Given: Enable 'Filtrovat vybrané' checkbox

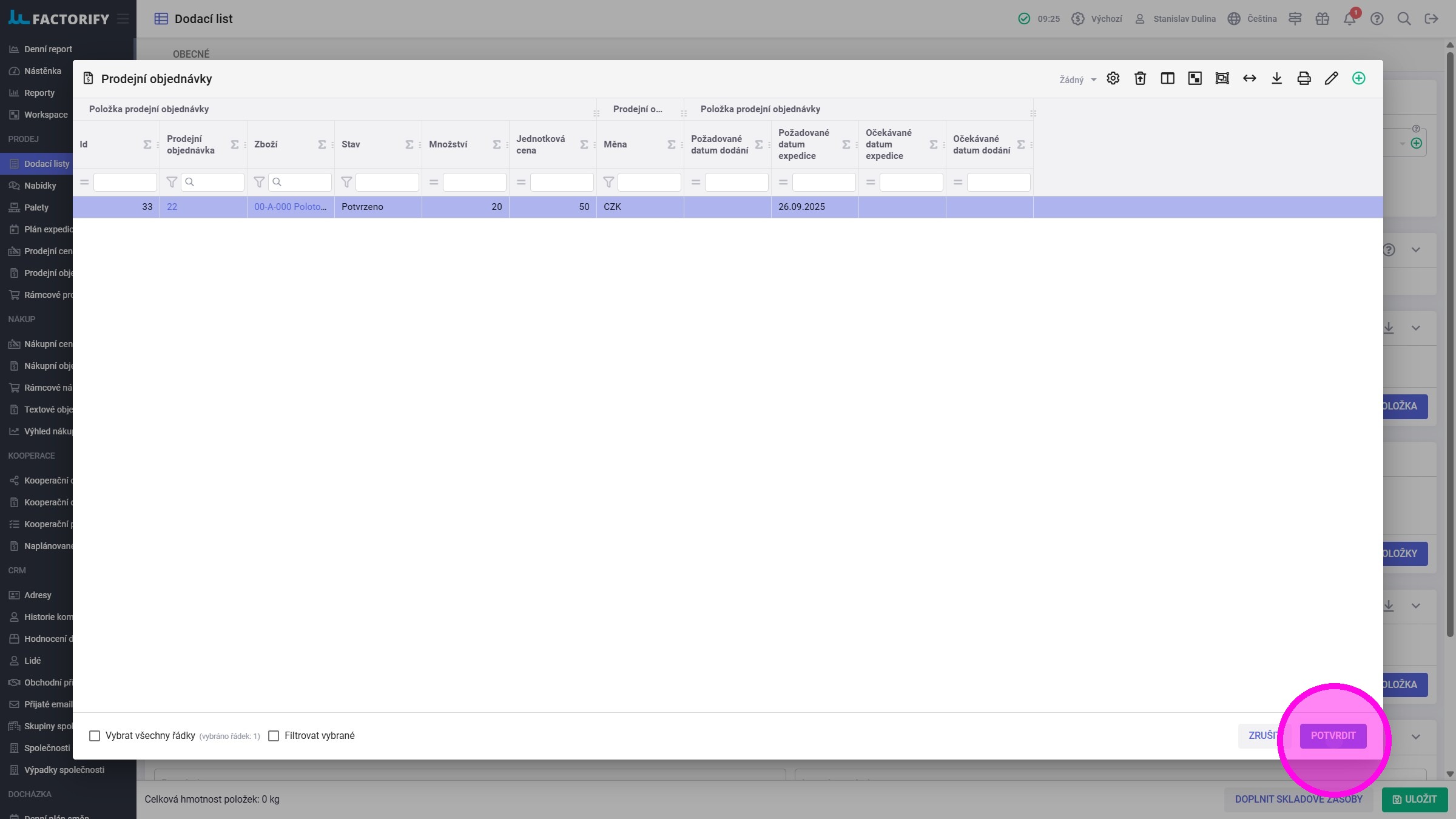Looking at the screenshot, I should (x=274, y=736).
